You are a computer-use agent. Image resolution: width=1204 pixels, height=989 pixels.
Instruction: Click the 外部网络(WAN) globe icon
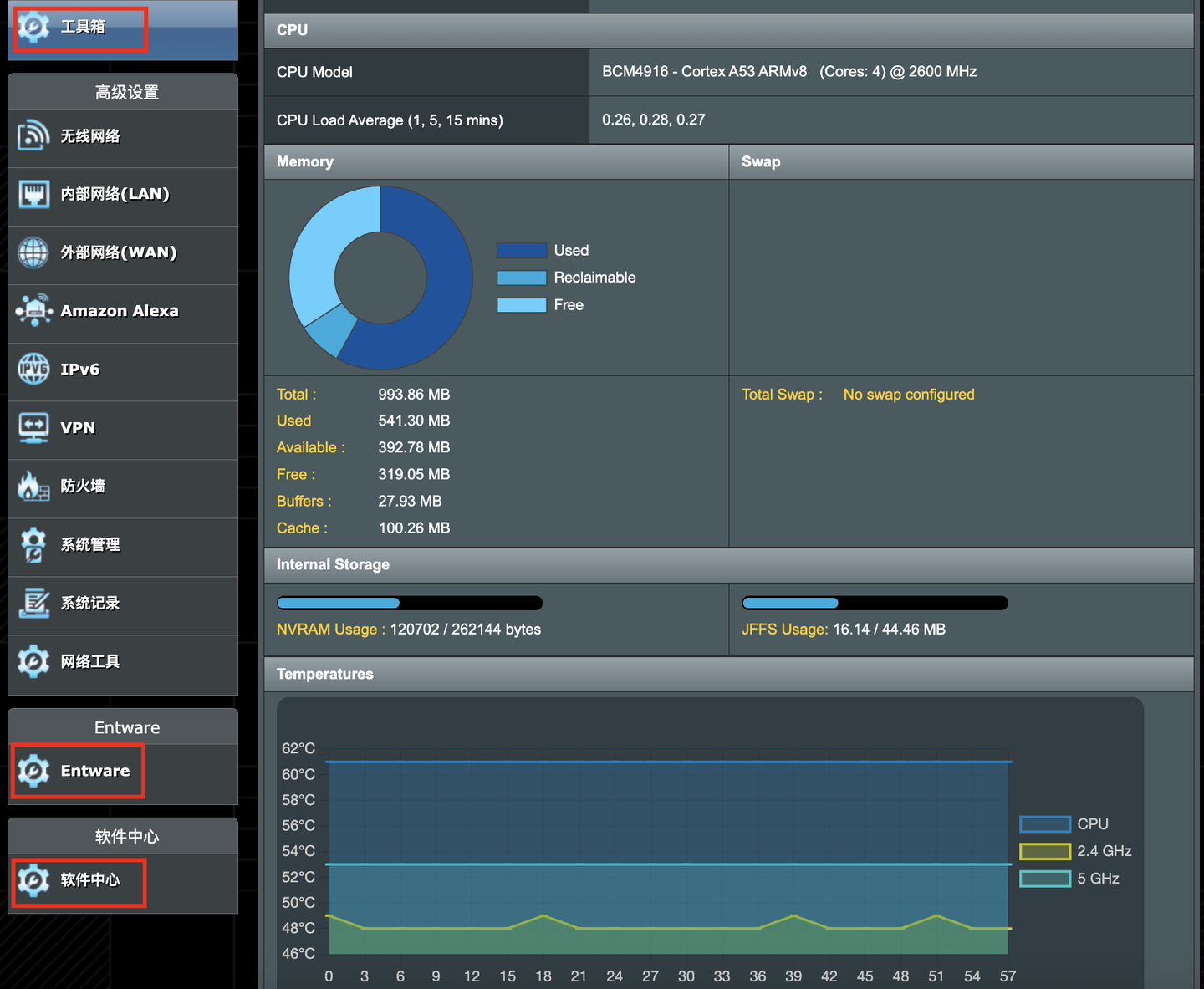(33, 252)
